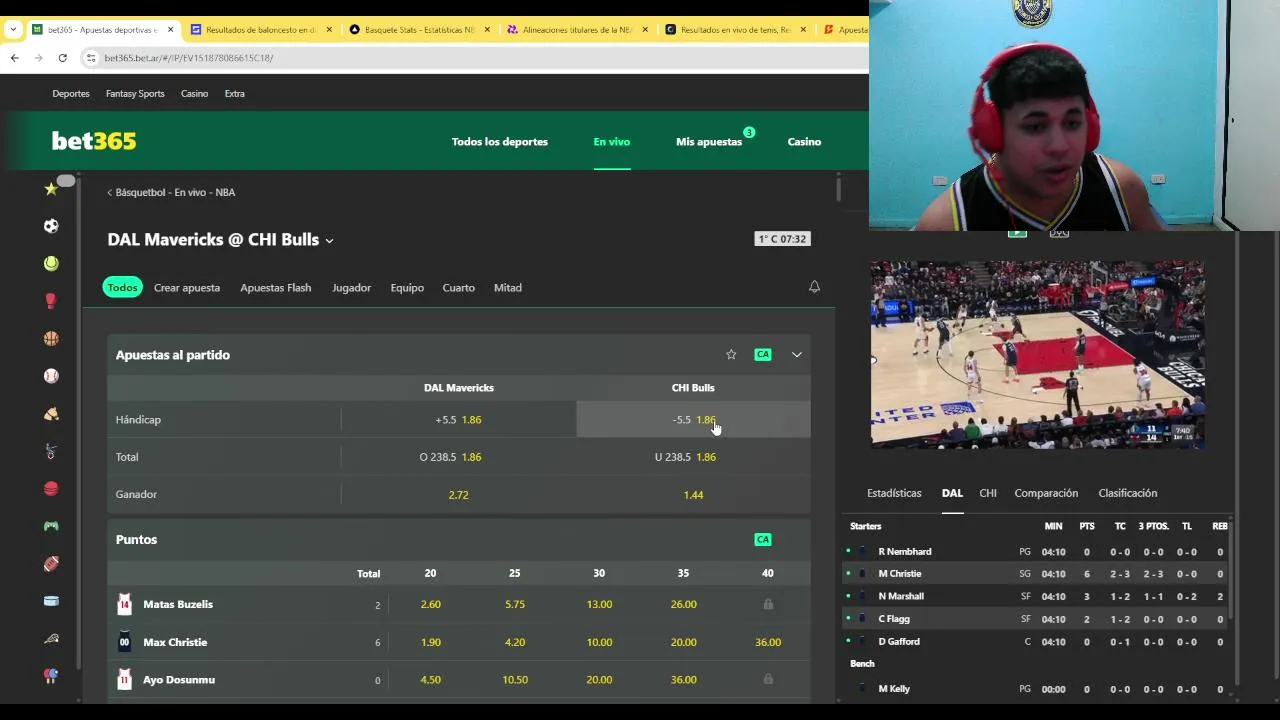Open the Mitad tab
The image size is (1280, 720).
tap(508, 288)
